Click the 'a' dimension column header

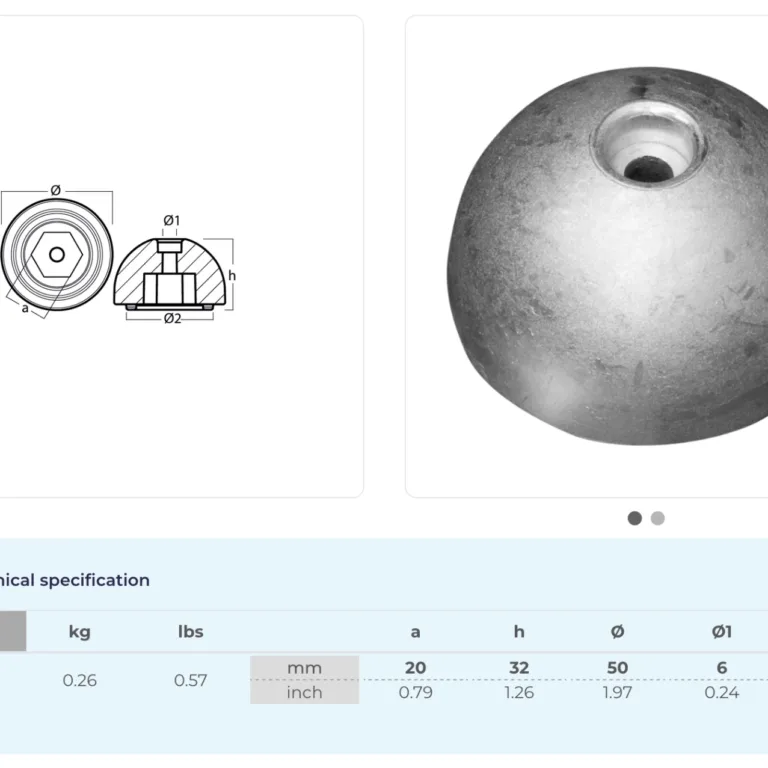pyautogui.click(x=415, y=631)
